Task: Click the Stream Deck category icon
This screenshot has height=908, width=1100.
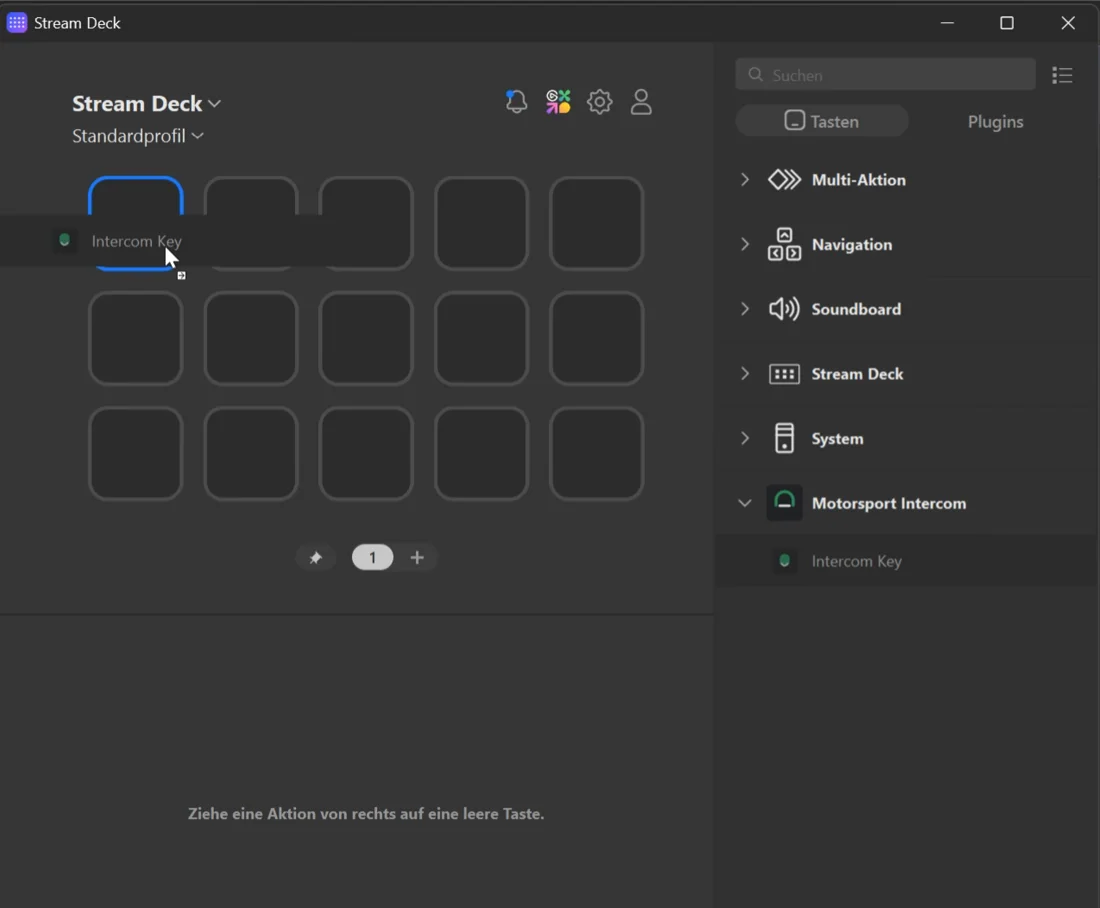Action: (784, 374)
